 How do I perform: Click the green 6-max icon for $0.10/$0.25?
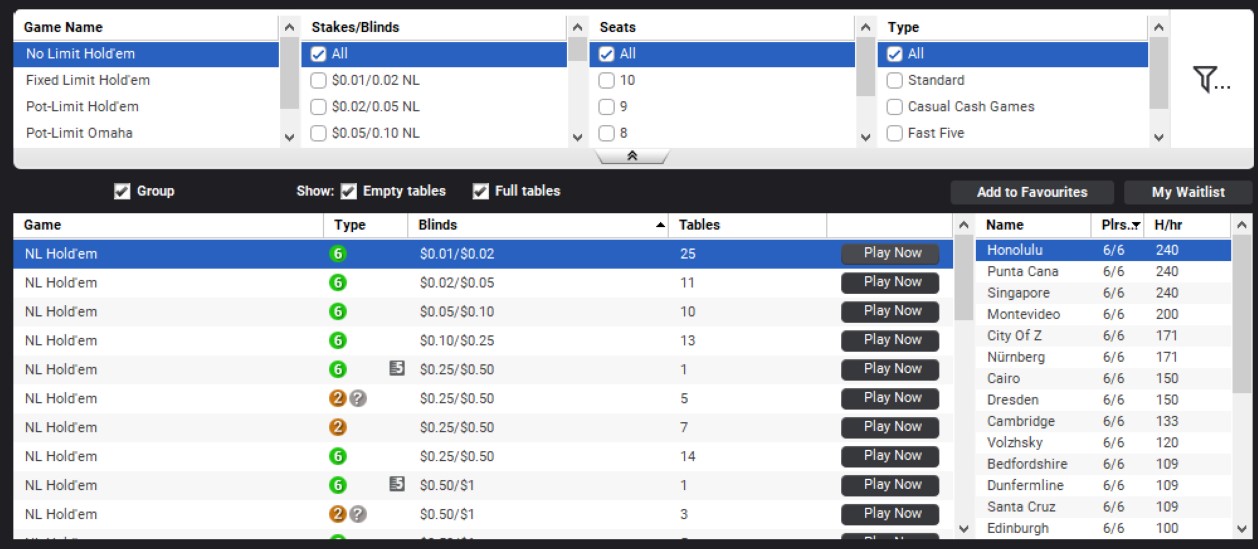coord(338,340)
